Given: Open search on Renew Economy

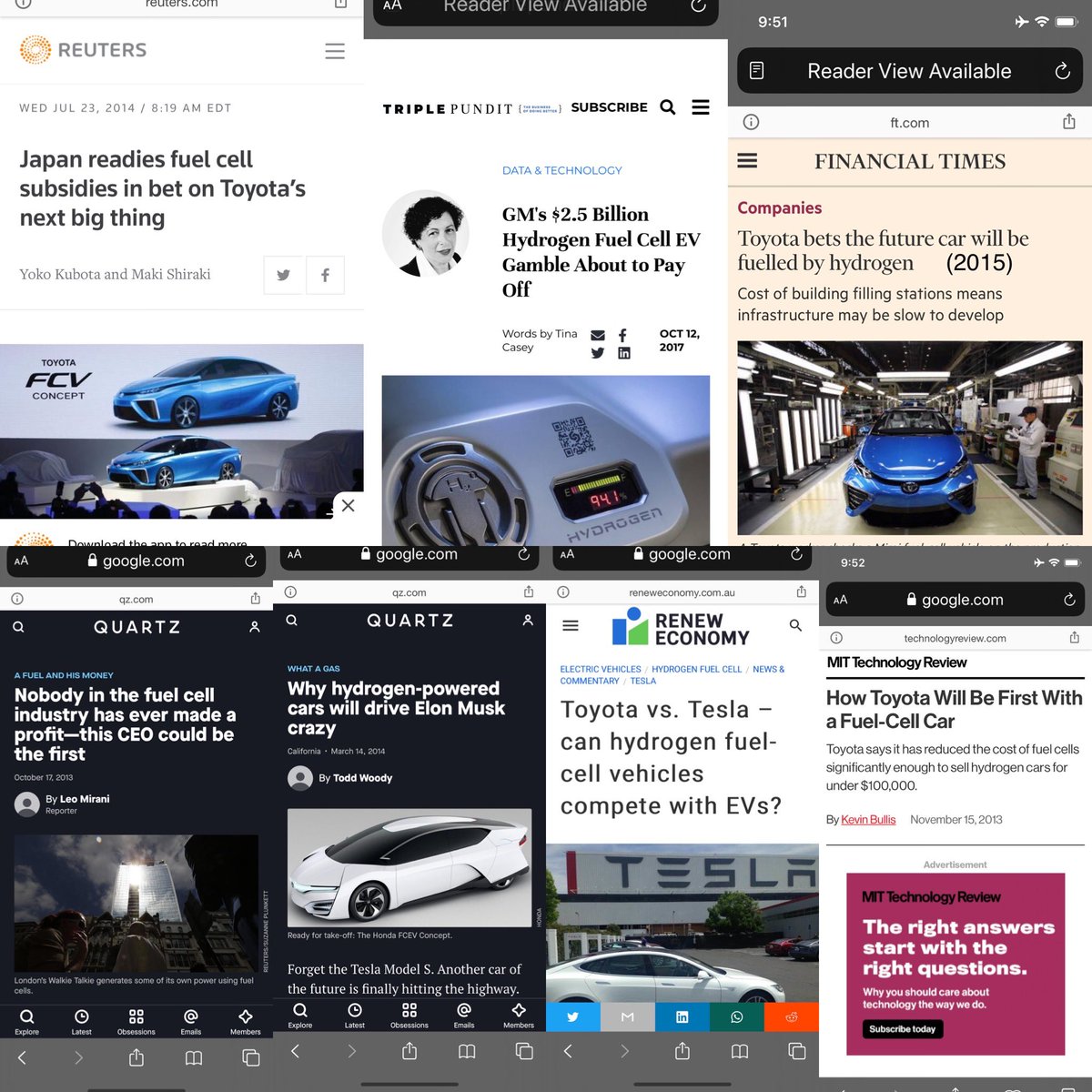Looking at the screenshot, I should [795, 625].
